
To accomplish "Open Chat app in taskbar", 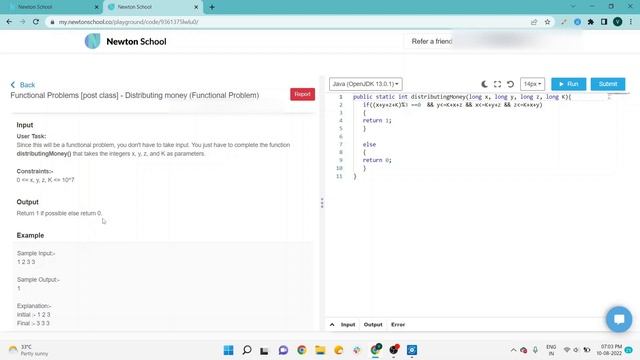I will click(283, 350).
